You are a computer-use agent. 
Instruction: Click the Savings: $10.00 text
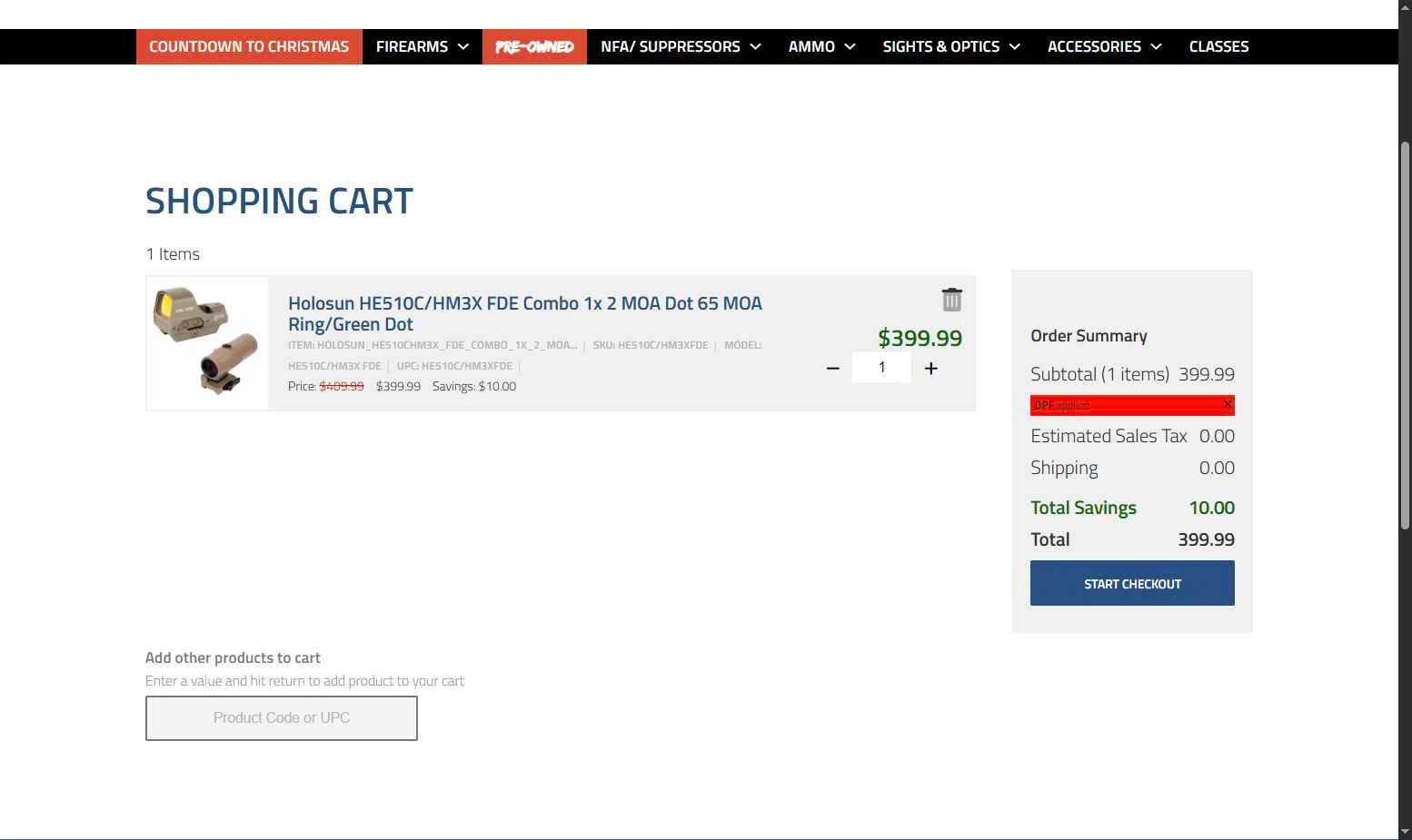(x=474, y=386)
